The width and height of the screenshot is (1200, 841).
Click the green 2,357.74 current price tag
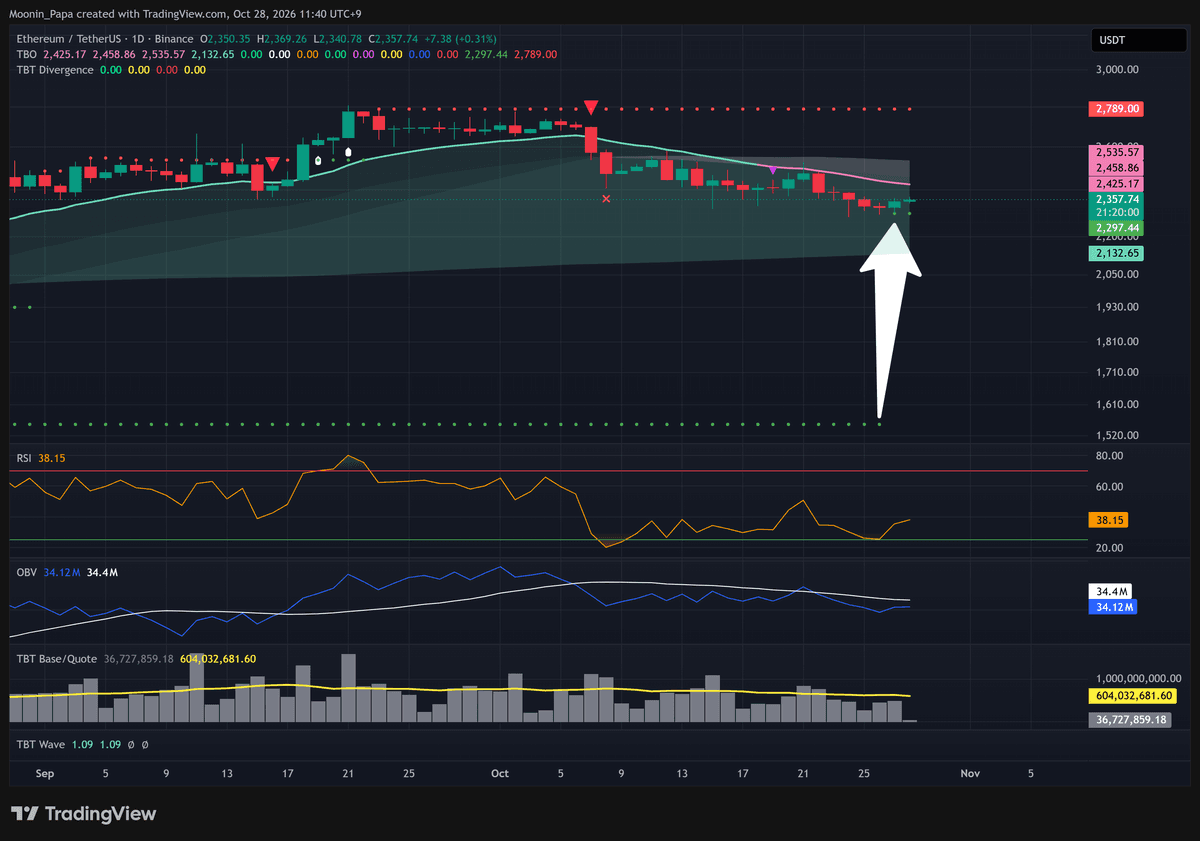(x=1117, y=199)
